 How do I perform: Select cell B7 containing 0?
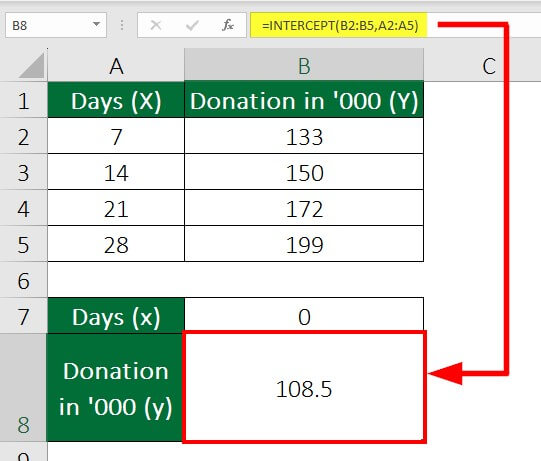304,315
